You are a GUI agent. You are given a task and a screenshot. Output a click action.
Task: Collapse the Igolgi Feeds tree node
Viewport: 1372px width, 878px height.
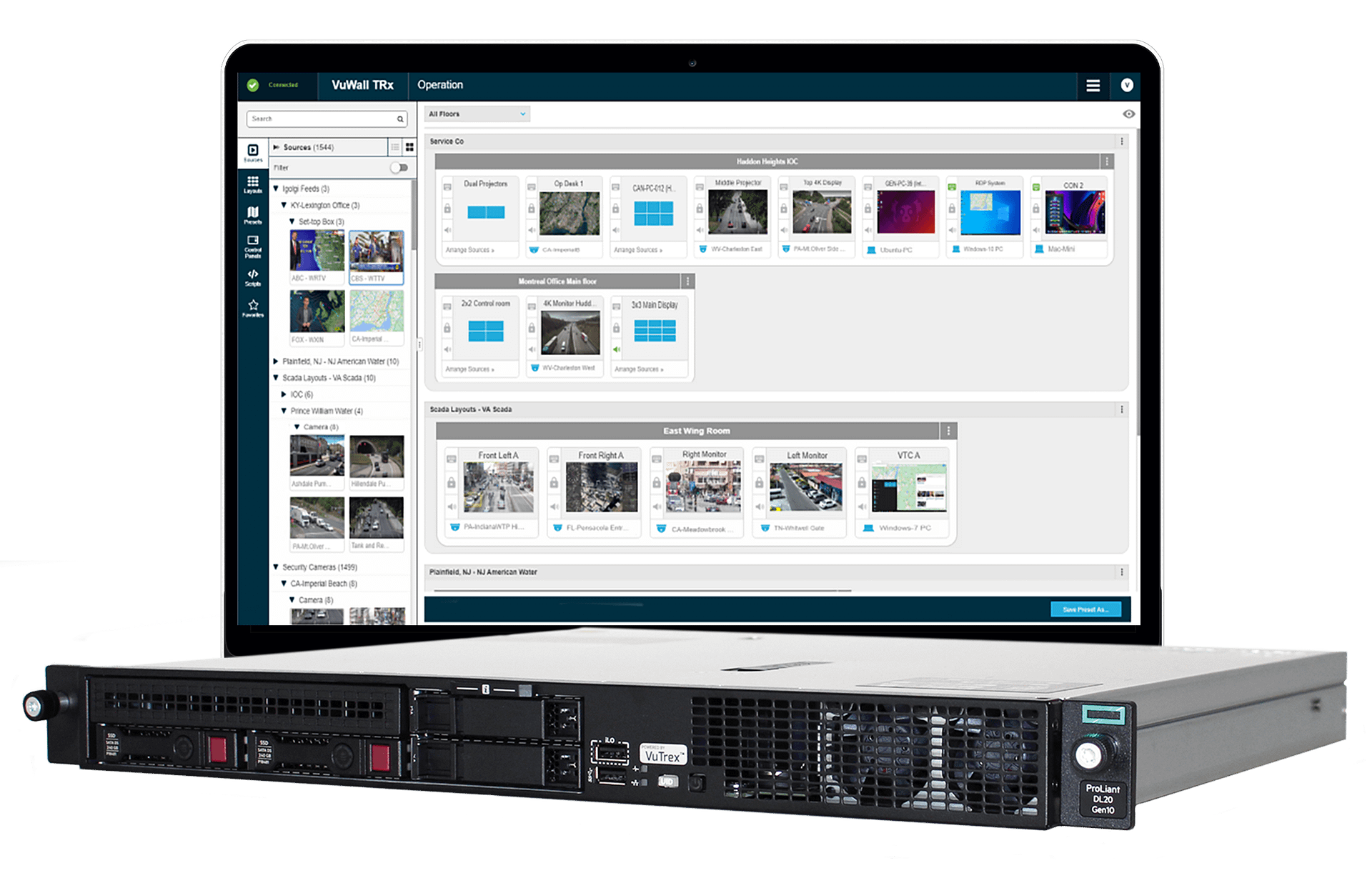[276, 189]
